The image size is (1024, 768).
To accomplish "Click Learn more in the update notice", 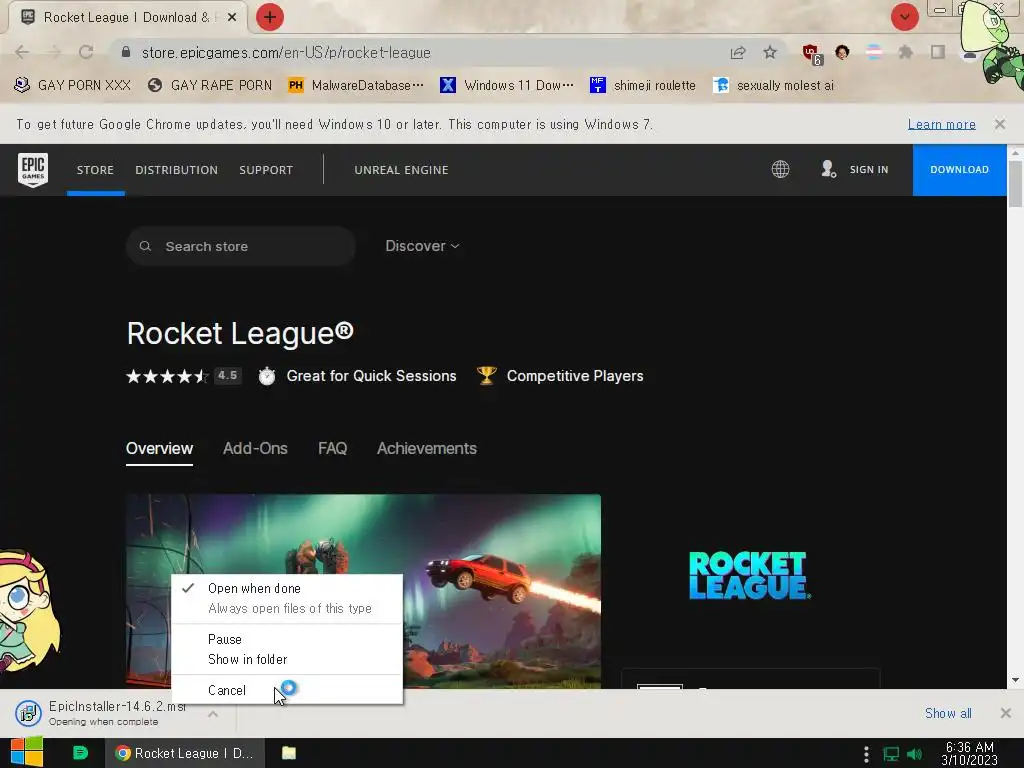I will (942, 124).
